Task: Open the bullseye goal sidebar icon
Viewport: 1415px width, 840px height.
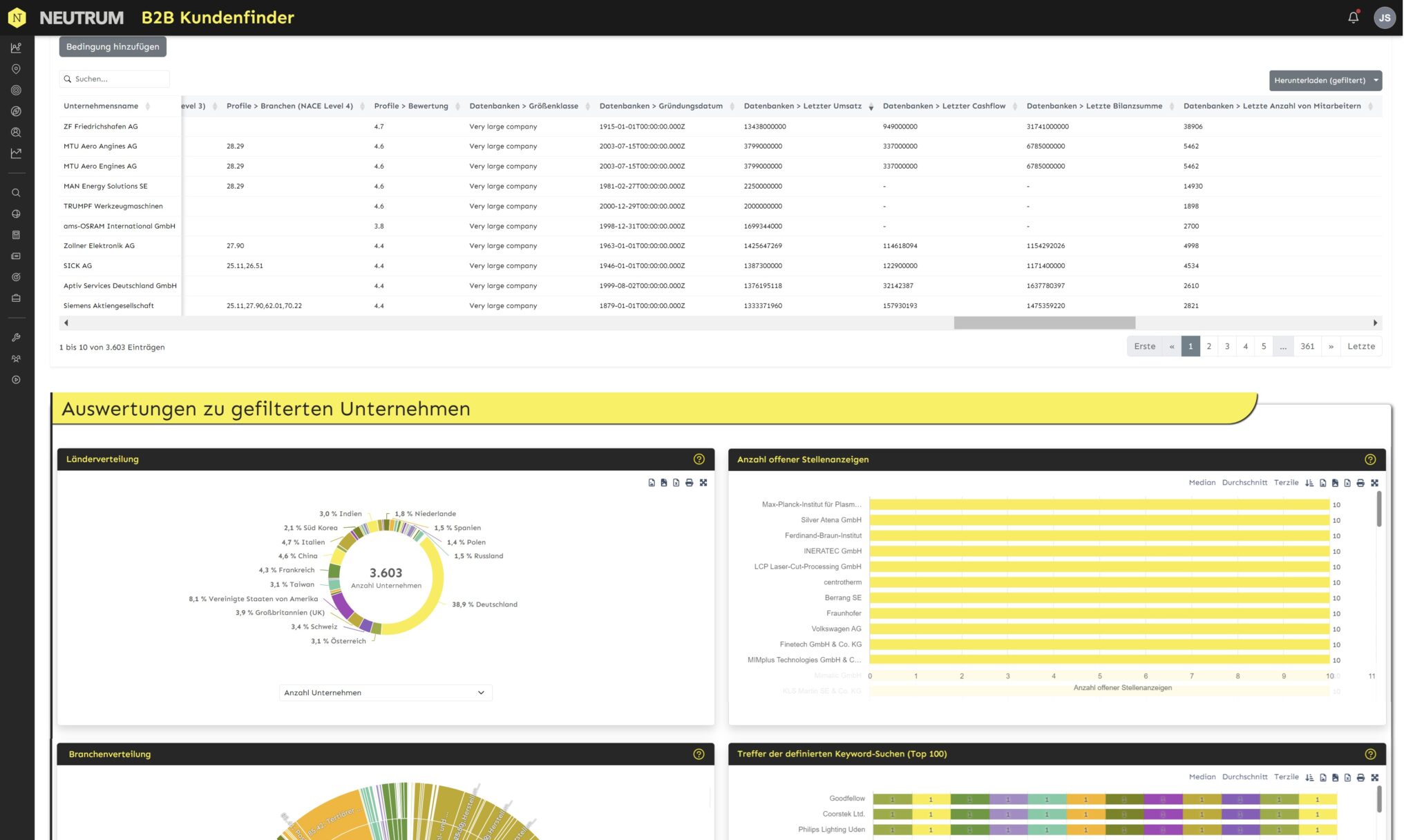Action: point(16,277)
